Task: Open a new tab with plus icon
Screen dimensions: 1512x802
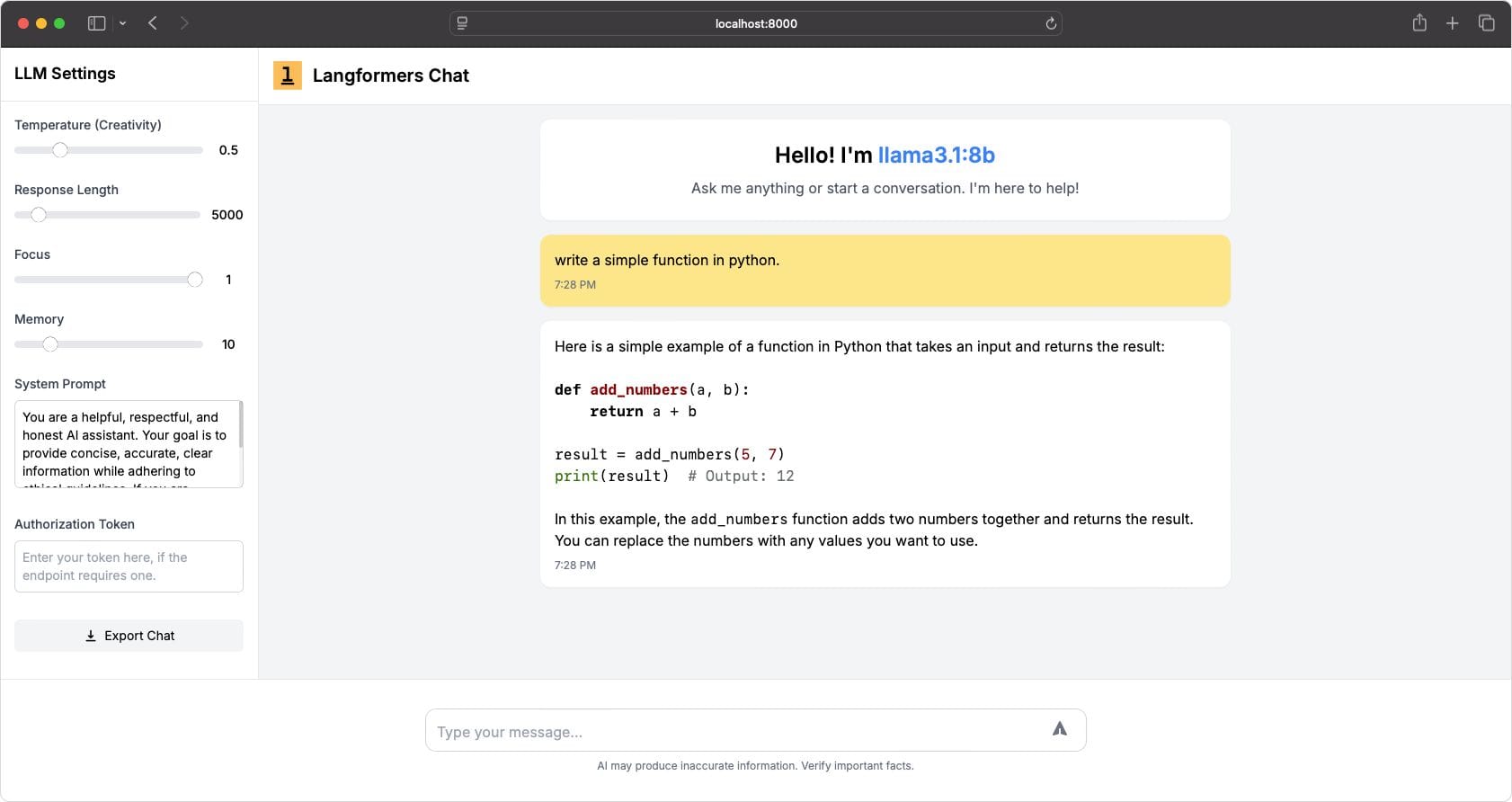Action: (1453, 23)
